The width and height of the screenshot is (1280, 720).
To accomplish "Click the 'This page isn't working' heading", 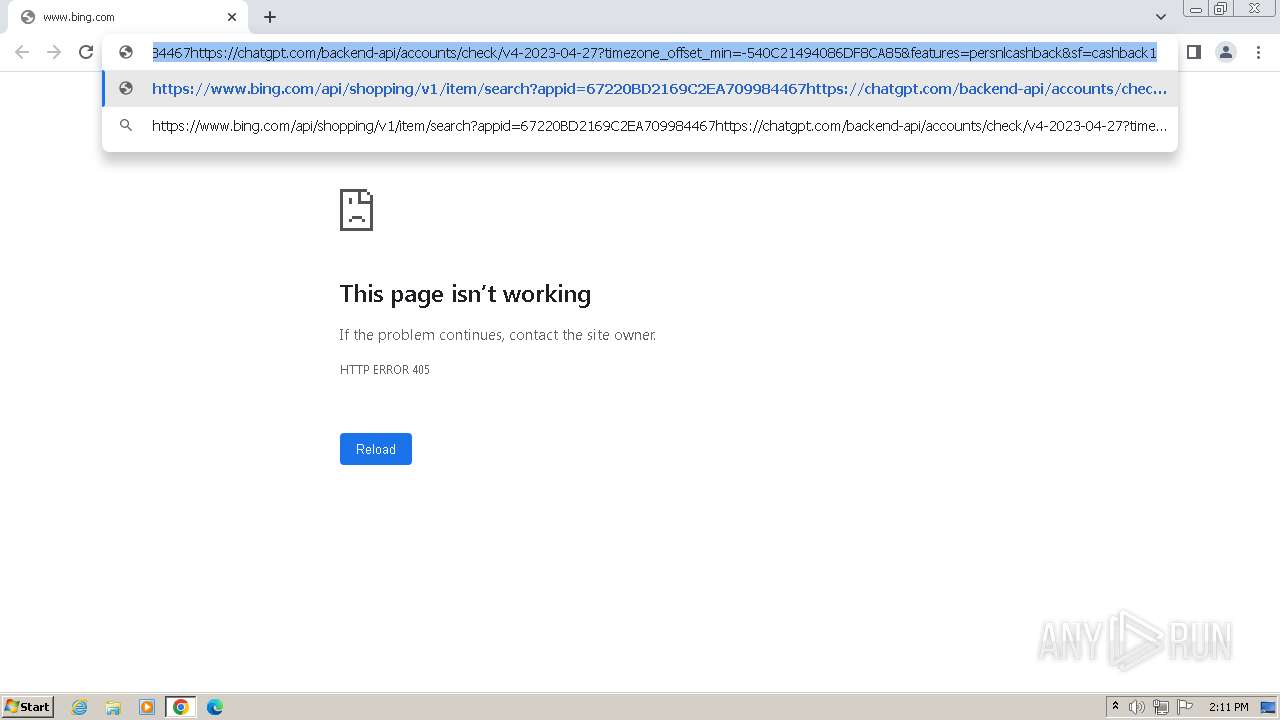I will (x=465, y=294).
